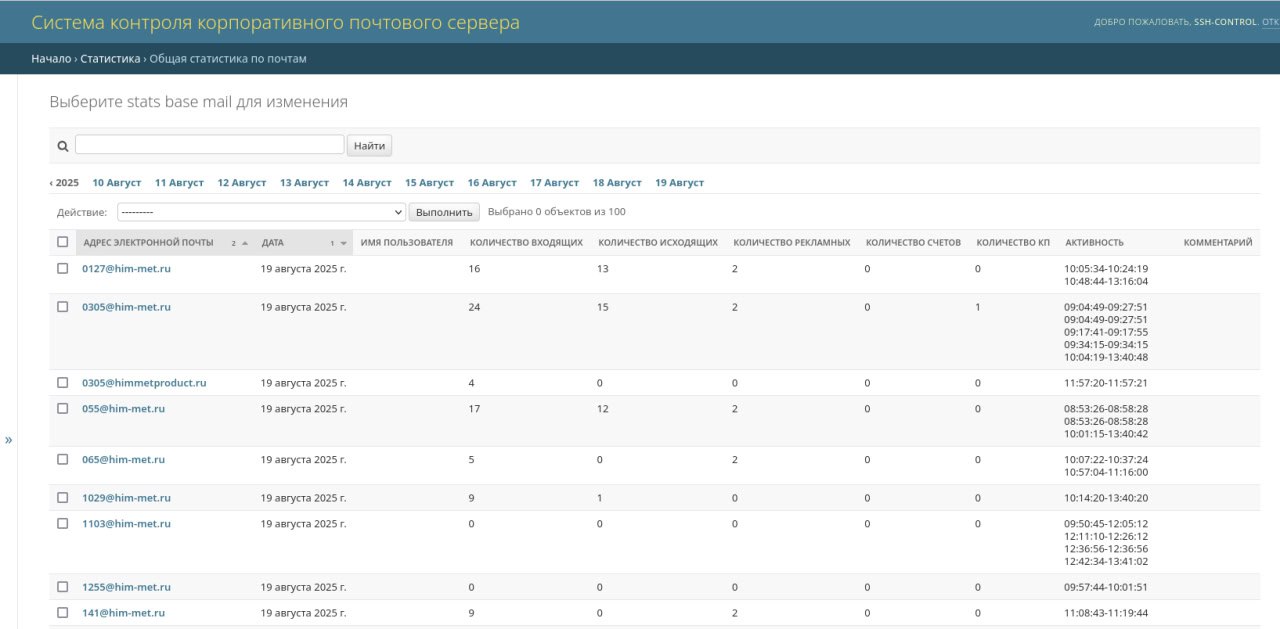Click activity time 10:57:04-11:16:00
This screenshot has width=1280, height=629.
[x=1106, y=472]
